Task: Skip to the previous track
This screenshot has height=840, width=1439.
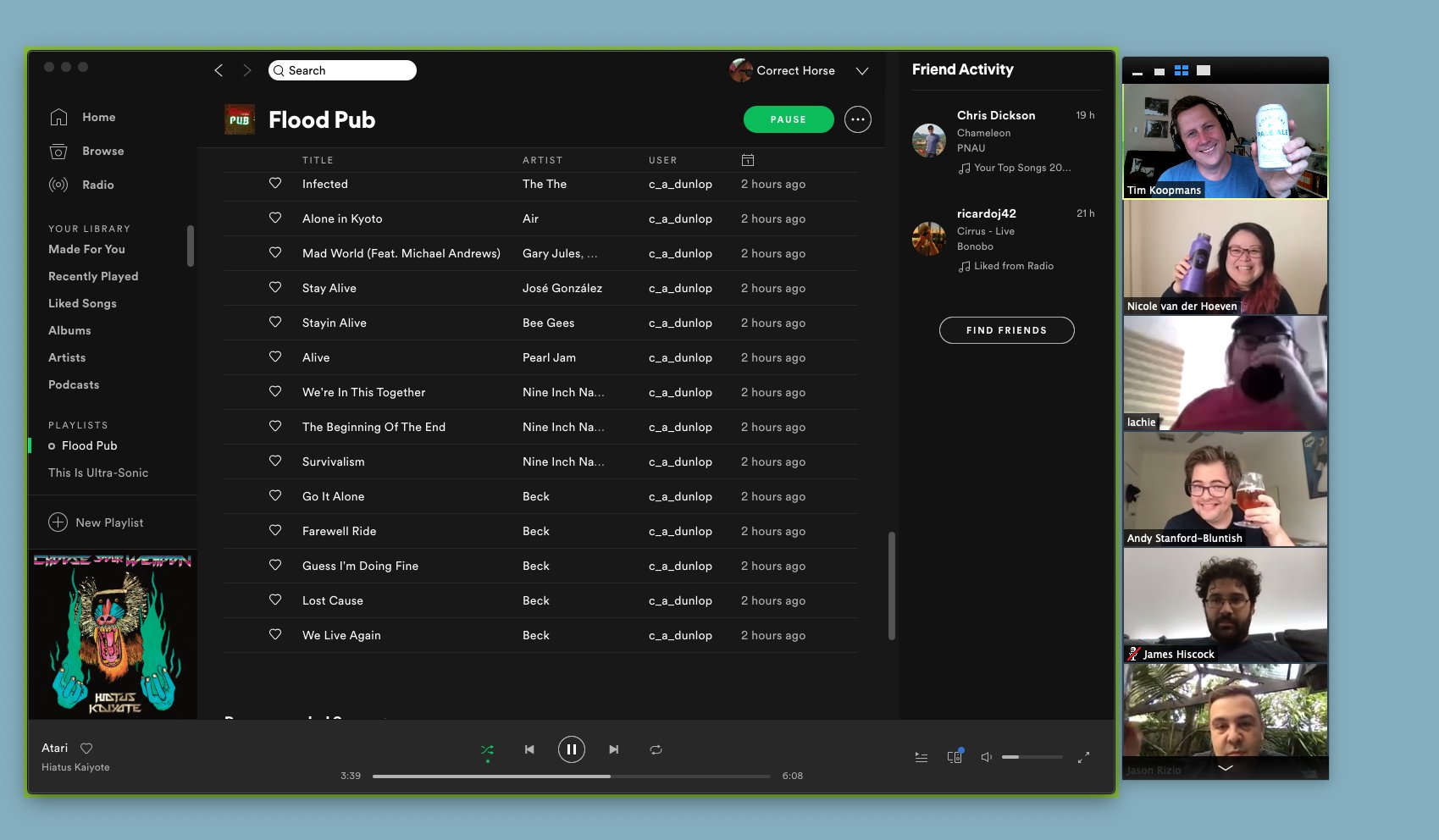Action: coord(529,749)
